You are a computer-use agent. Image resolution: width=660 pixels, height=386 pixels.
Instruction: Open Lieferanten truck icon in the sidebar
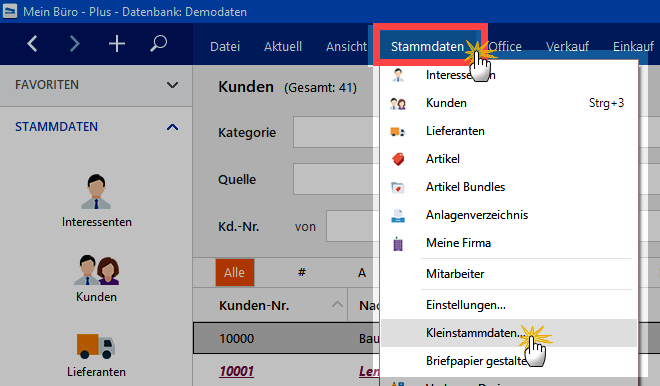click(x=96, y=346)
